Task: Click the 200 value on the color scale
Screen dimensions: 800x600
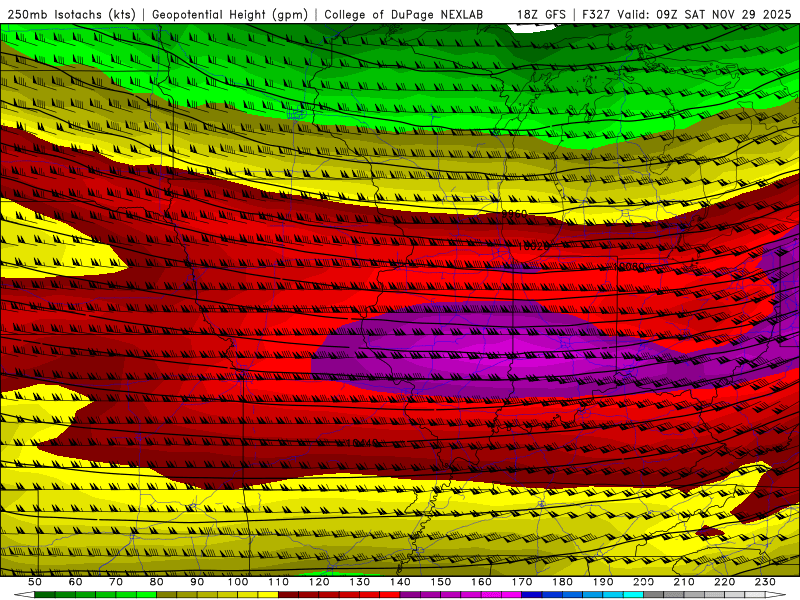Action: click(x=643, y=582)
